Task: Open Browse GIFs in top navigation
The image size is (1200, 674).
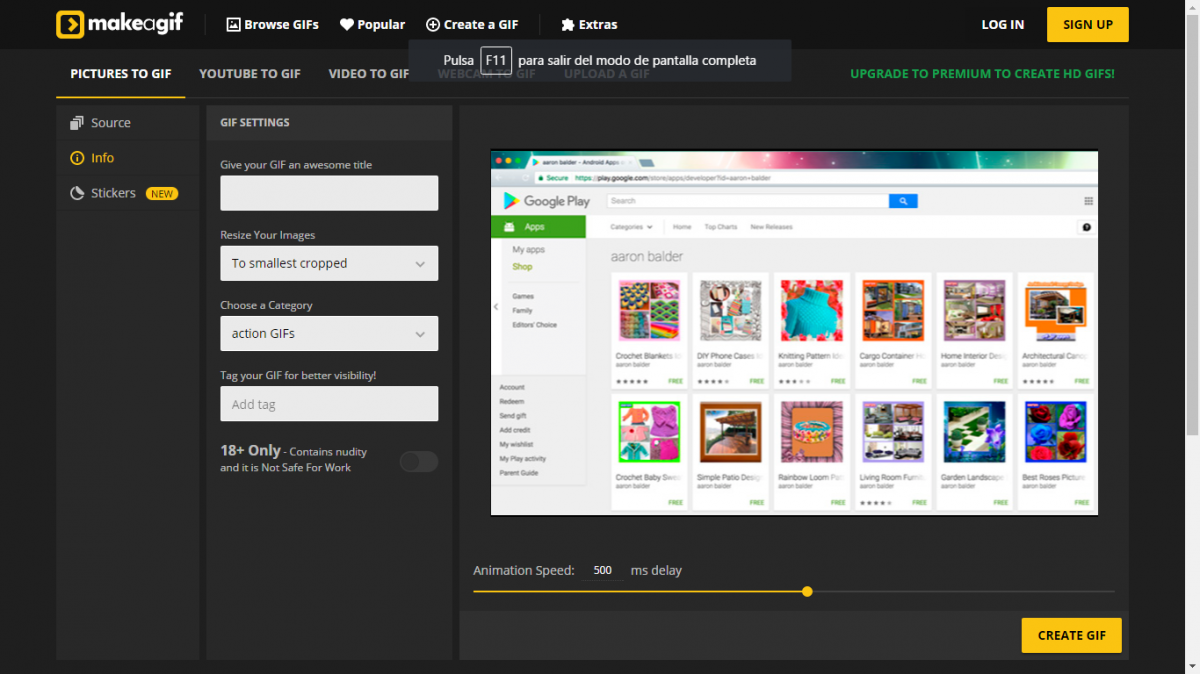Action: [273, 24]
